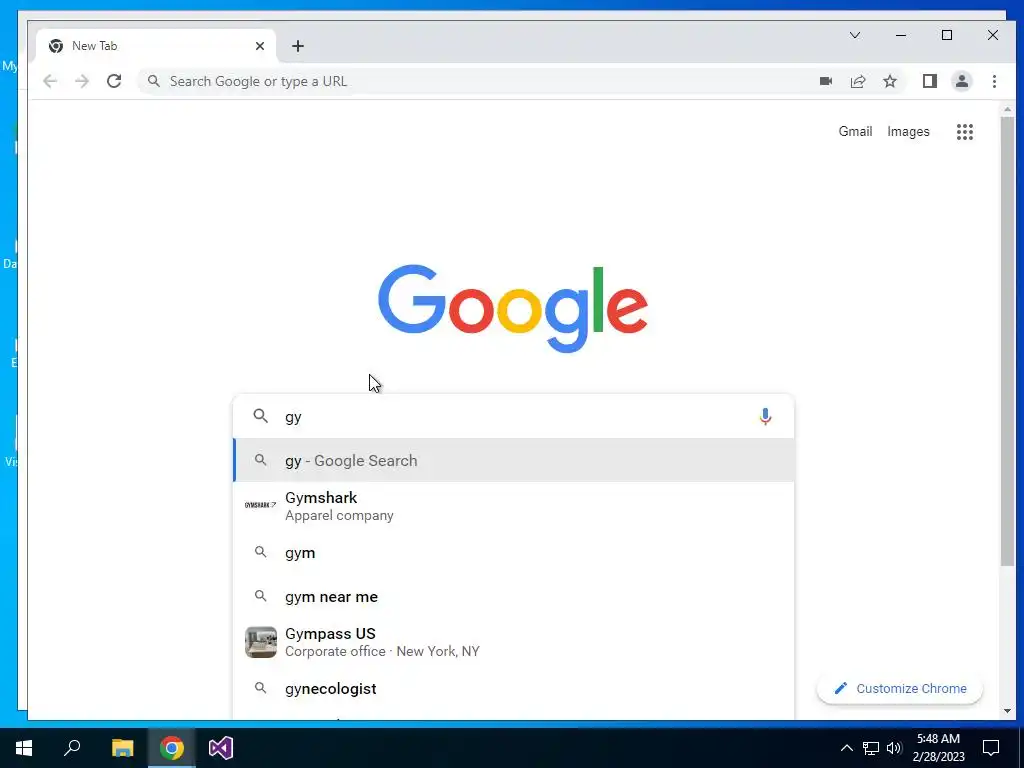Open the taskbar clock and date

(938, 748)
